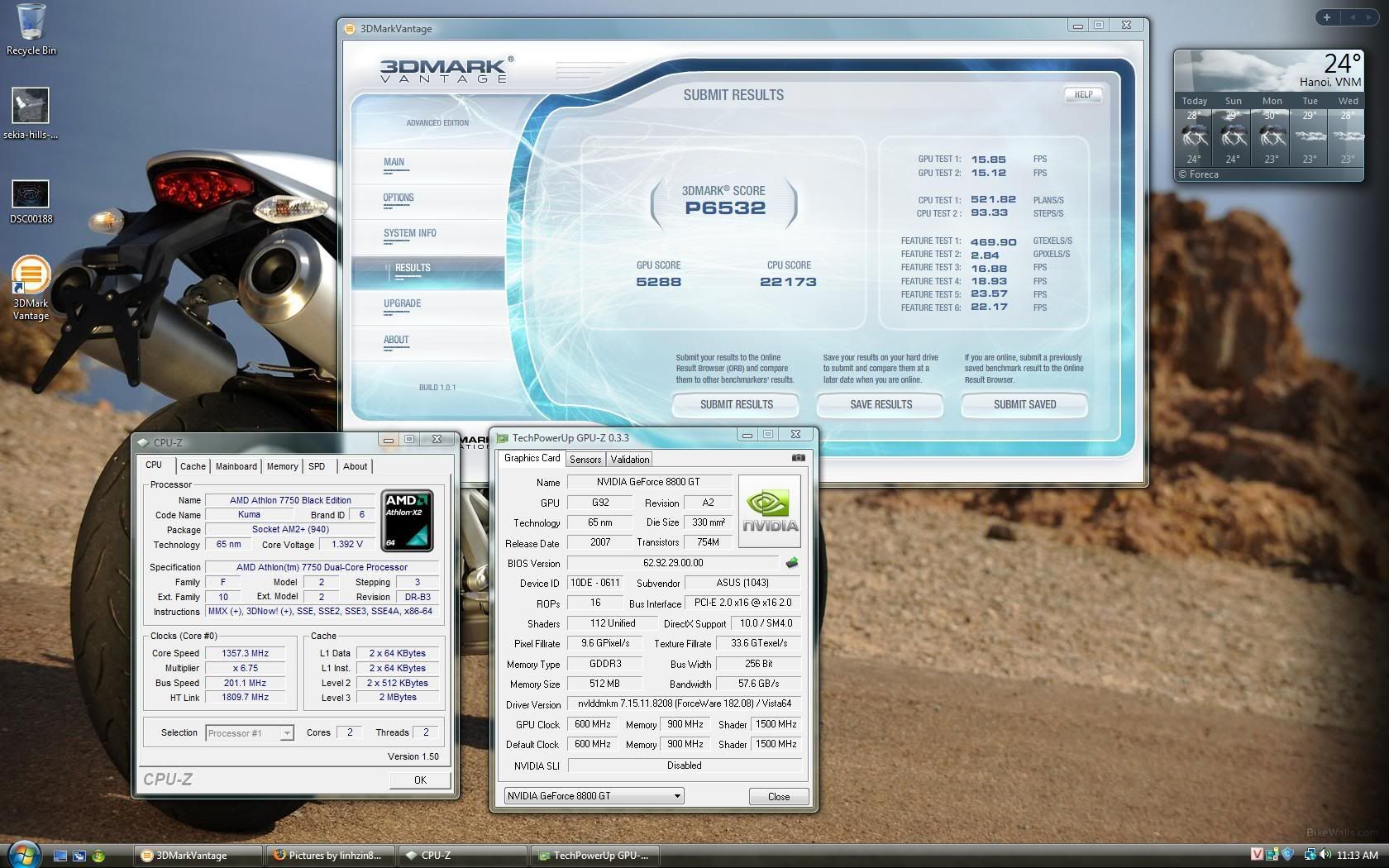Click the BIOS Version field 62.92.29.00.00
1389x868 pixels.
coord(673,563)
